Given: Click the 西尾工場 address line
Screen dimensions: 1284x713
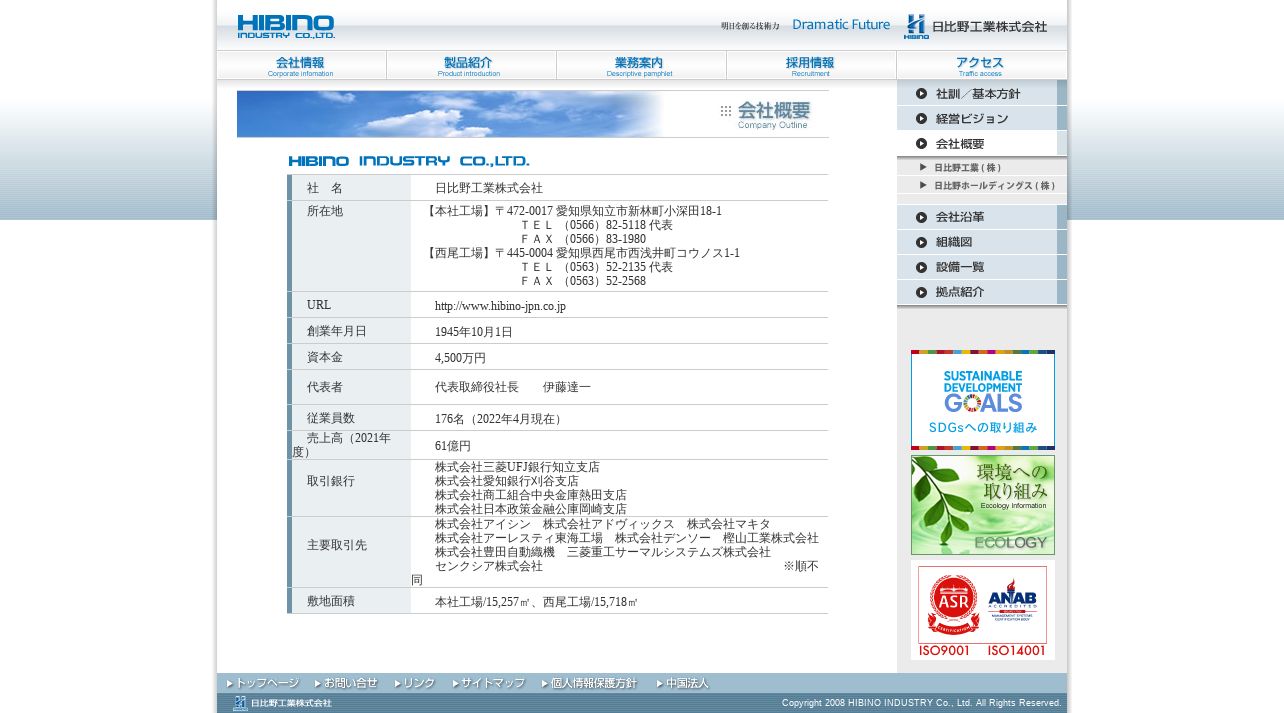Looking at the screenshot, I should 582,253.
